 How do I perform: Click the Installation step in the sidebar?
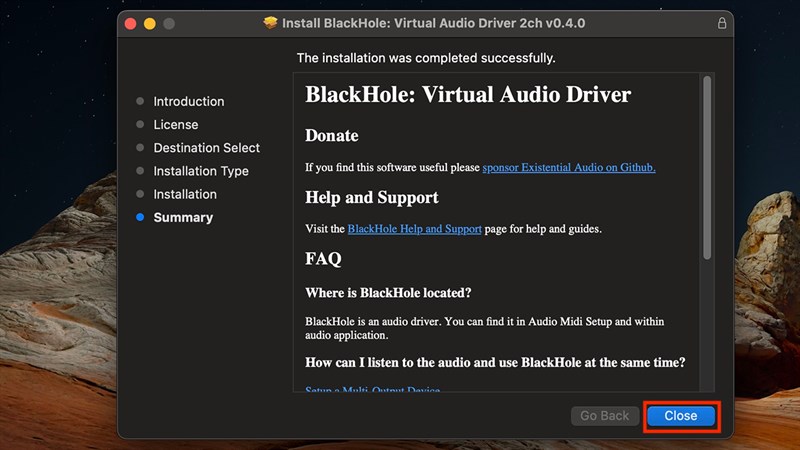click(x=185, y=194)
